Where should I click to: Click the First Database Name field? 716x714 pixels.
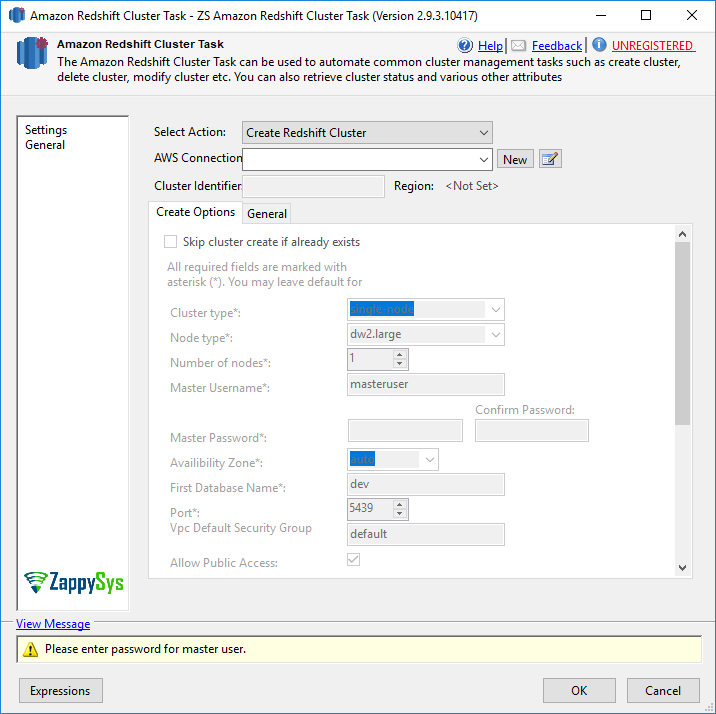coord(426,484)
